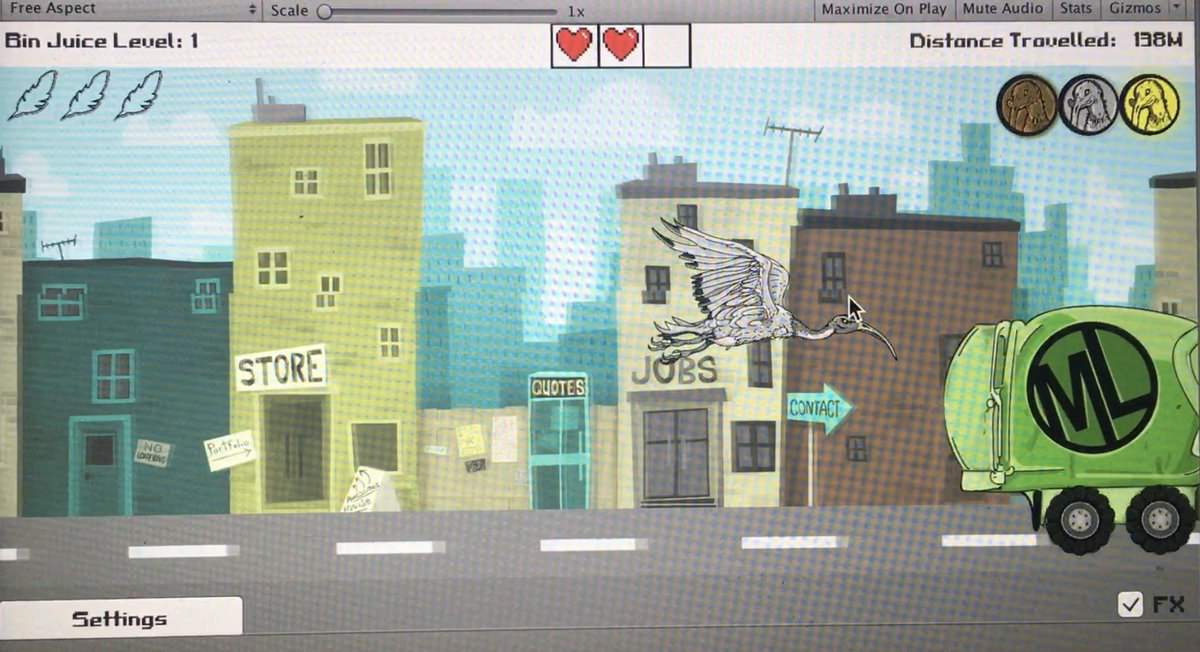Image resolution: width=1200 pixels, height=652 pixels.
Task: Click the Portfolio paper sign
Action: point(229,450)
